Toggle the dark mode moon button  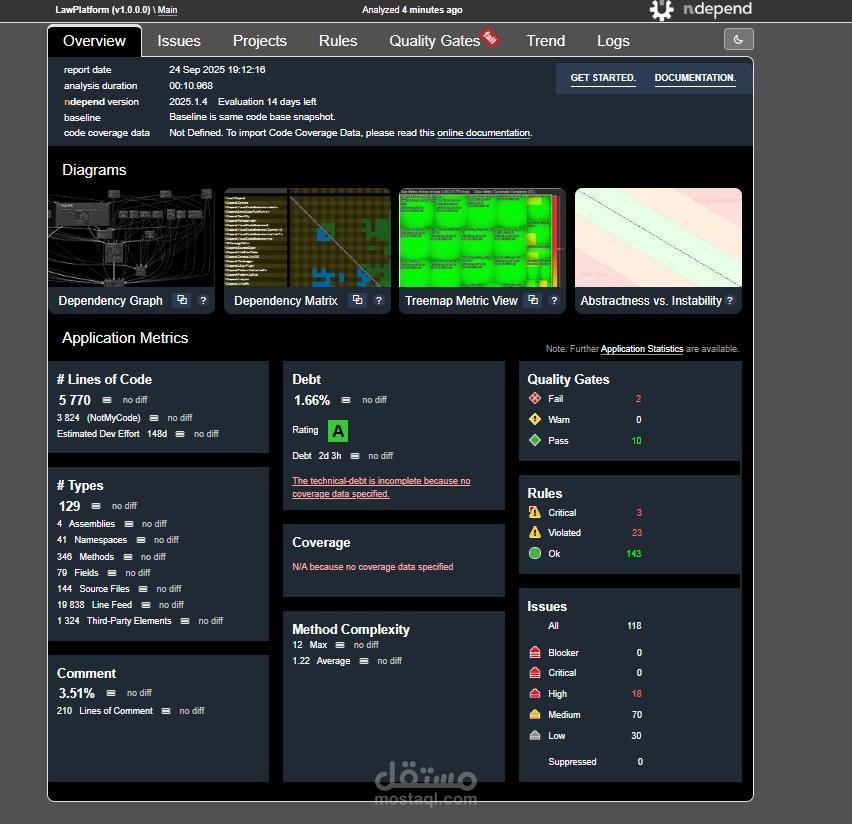coord(738,39)
